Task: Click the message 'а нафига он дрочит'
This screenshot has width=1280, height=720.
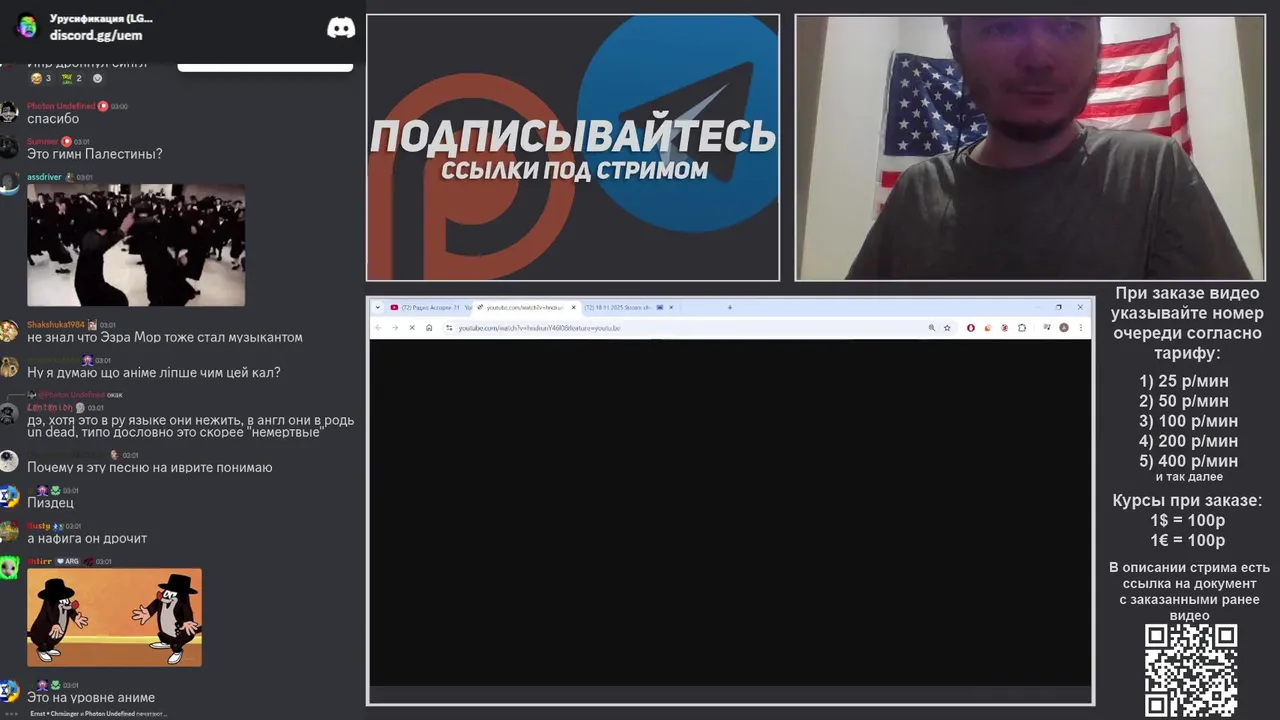Action: coord(87,538)
